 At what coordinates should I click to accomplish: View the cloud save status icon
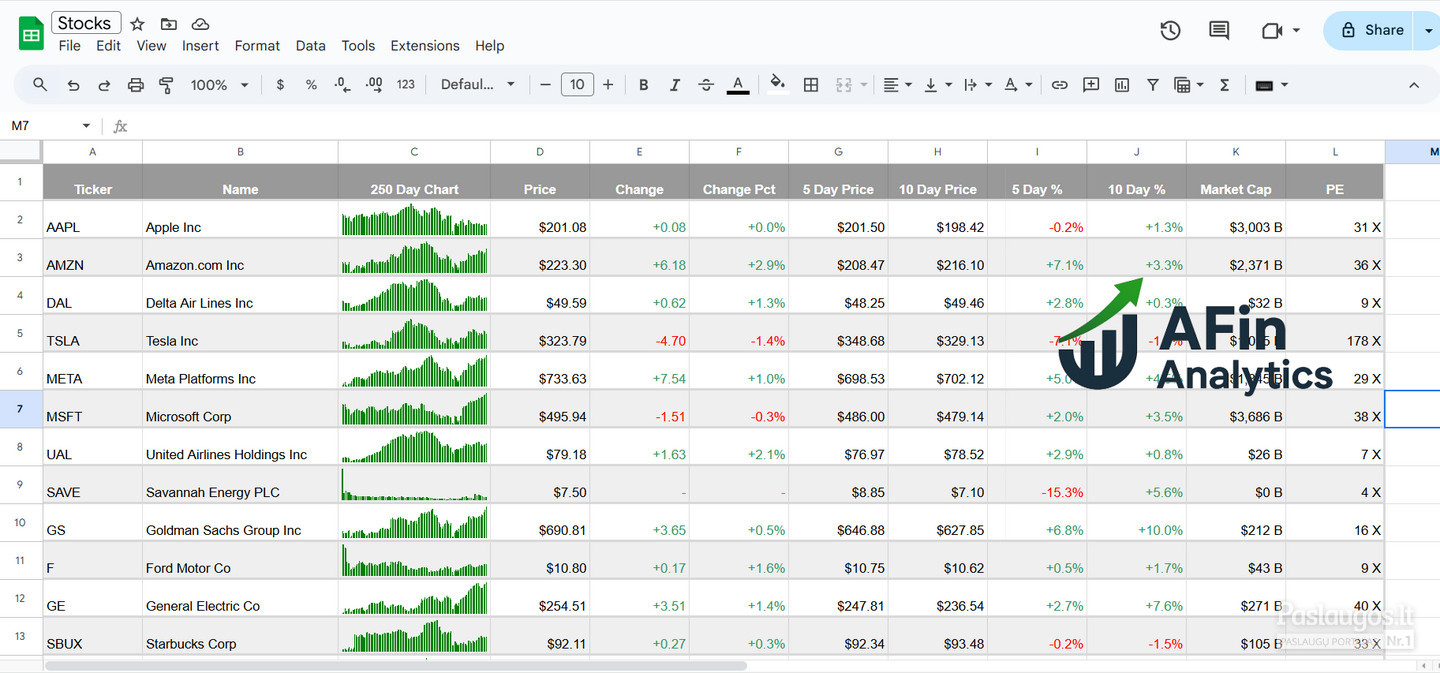point(200,24)
